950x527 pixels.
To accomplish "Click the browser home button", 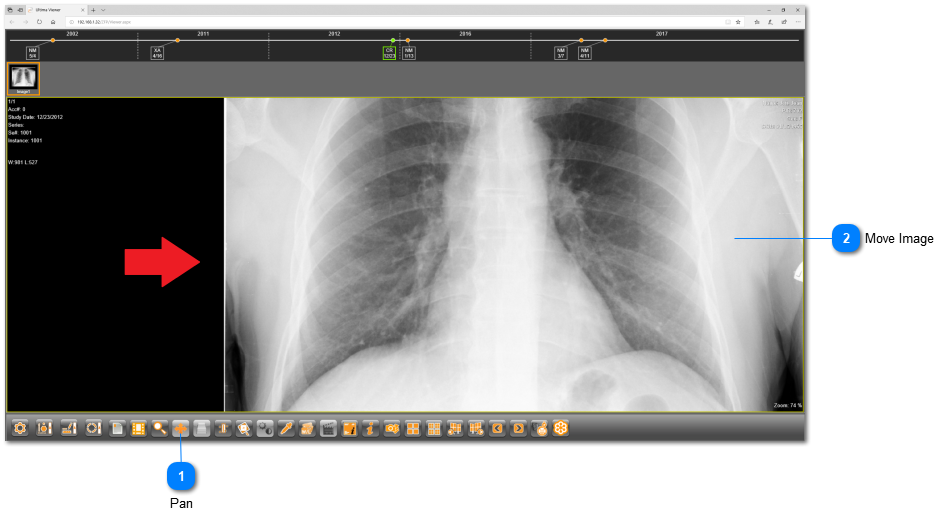I will [x=53, y=22].
